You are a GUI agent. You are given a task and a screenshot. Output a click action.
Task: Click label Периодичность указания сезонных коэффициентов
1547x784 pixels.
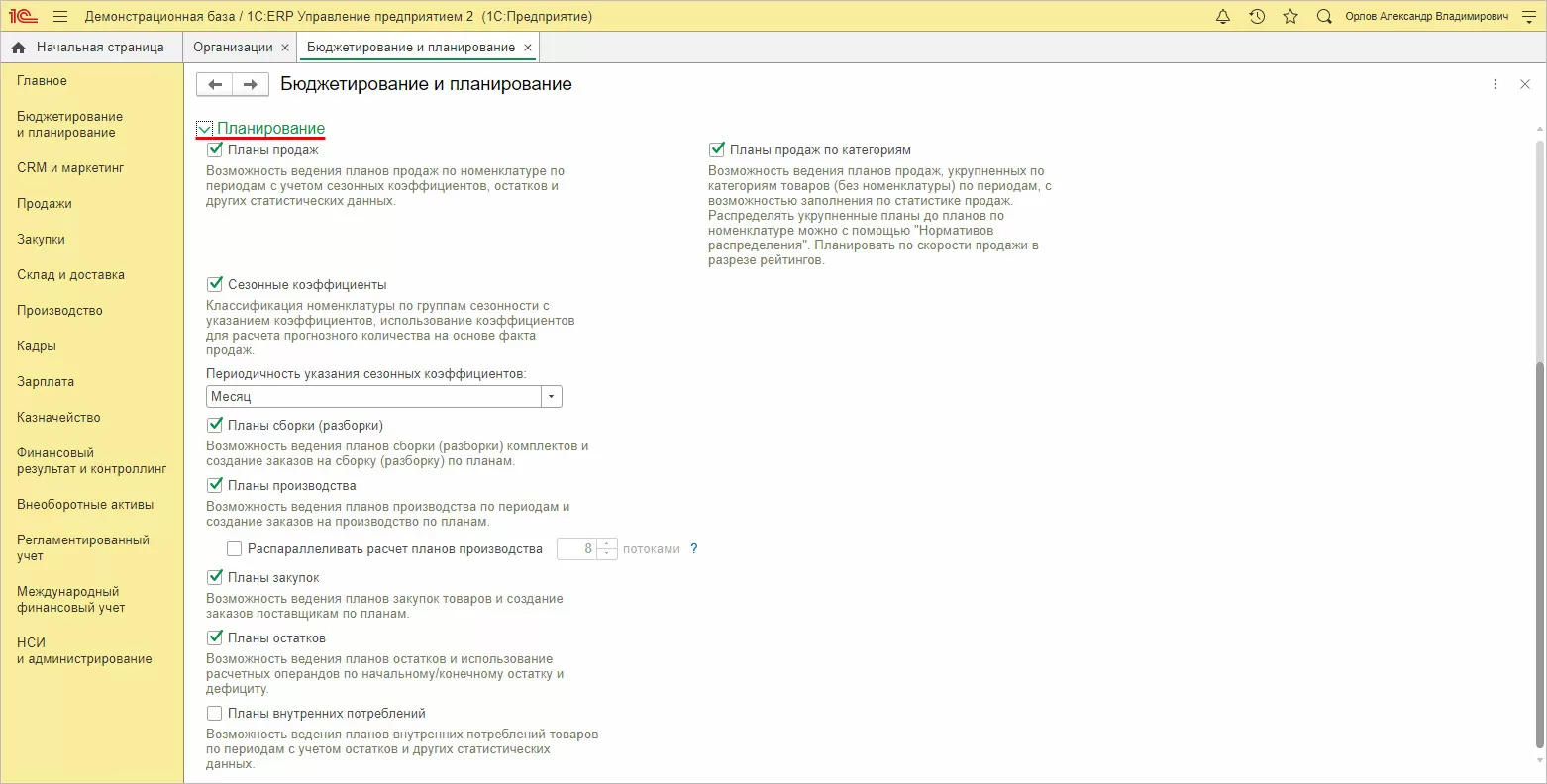pyautogui.click(x=366, y=374)
